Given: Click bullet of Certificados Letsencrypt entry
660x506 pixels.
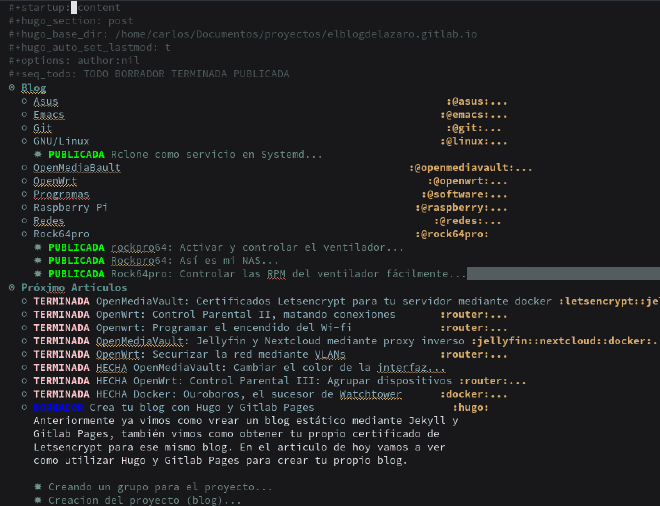Looking at the screenshot, I should tap(24, 301).
